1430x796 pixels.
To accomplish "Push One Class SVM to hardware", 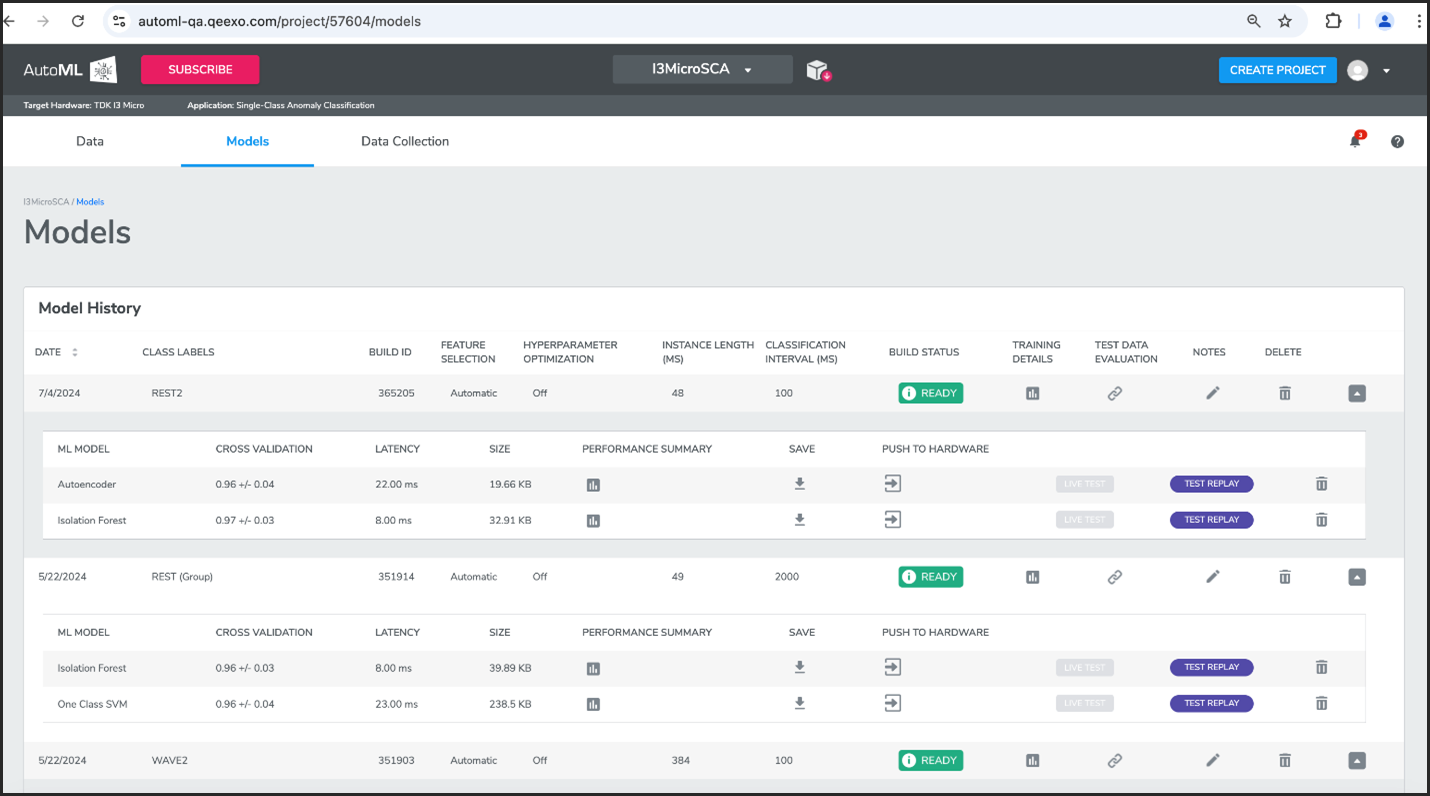I will point(893,703).
